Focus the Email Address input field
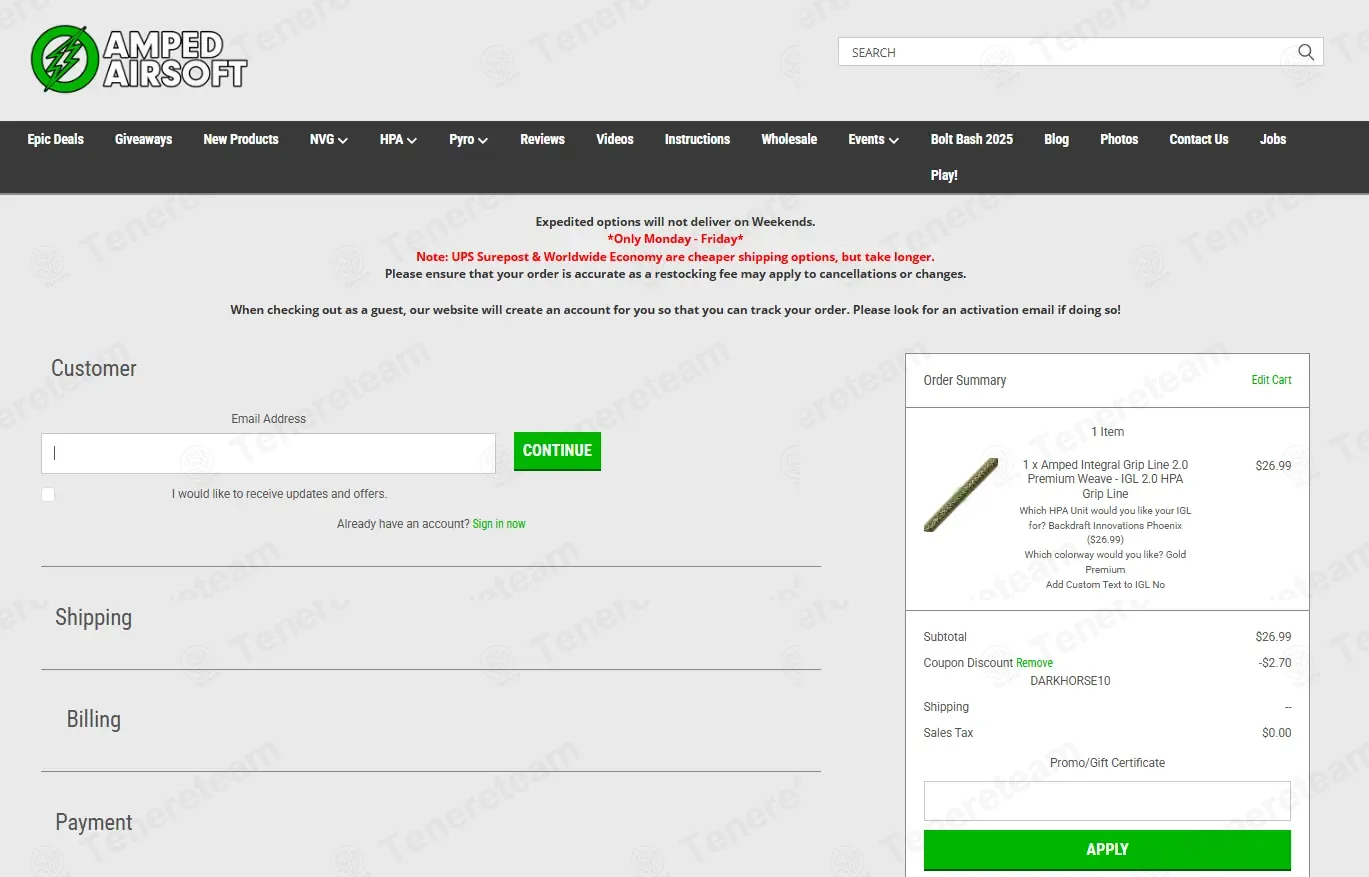The height and width of the screenshot is (877, 1369). coord(268,453)
